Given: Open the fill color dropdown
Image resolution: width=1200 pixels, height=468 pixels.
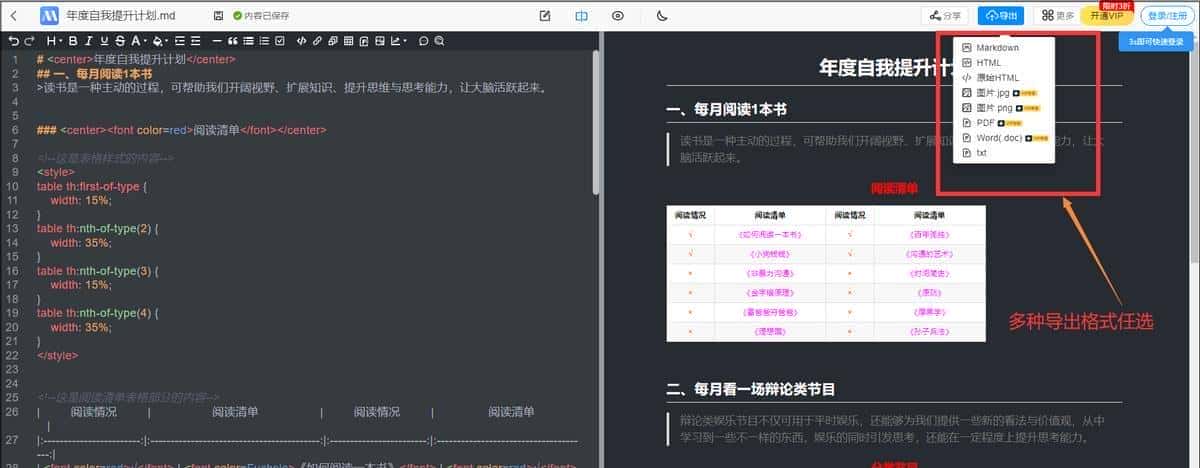Looking at the screenshot, I should tap(161, 41).
